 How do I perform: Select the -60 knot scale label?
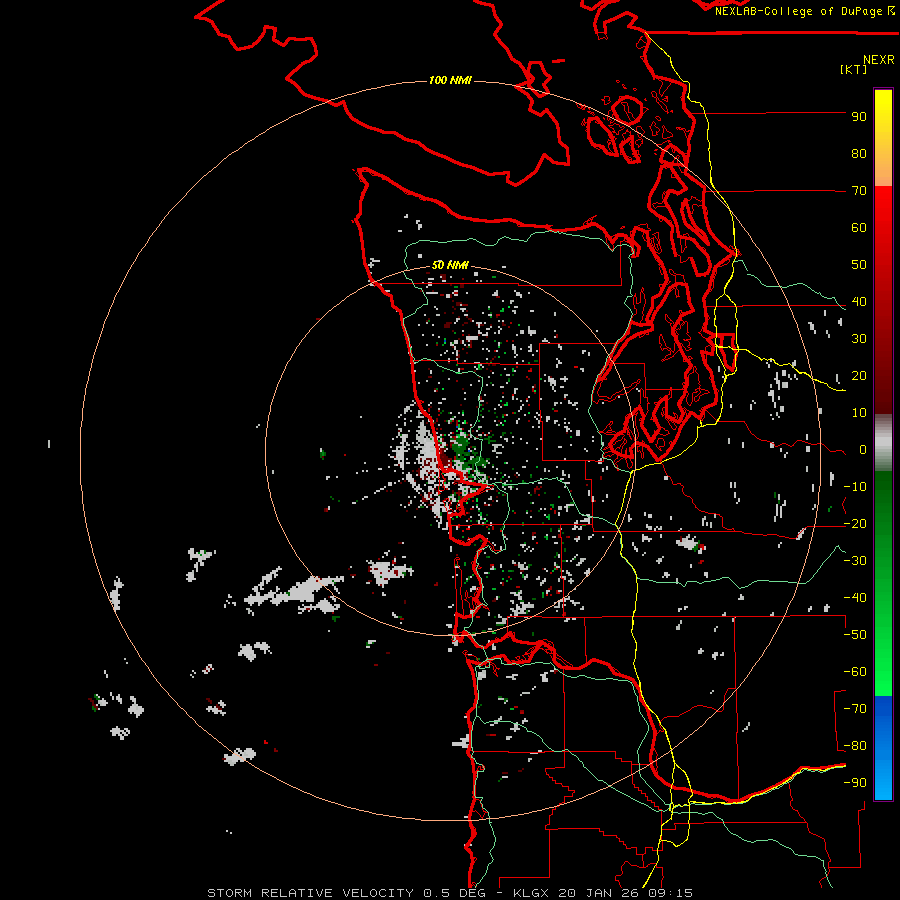click(x=855, y=672)
